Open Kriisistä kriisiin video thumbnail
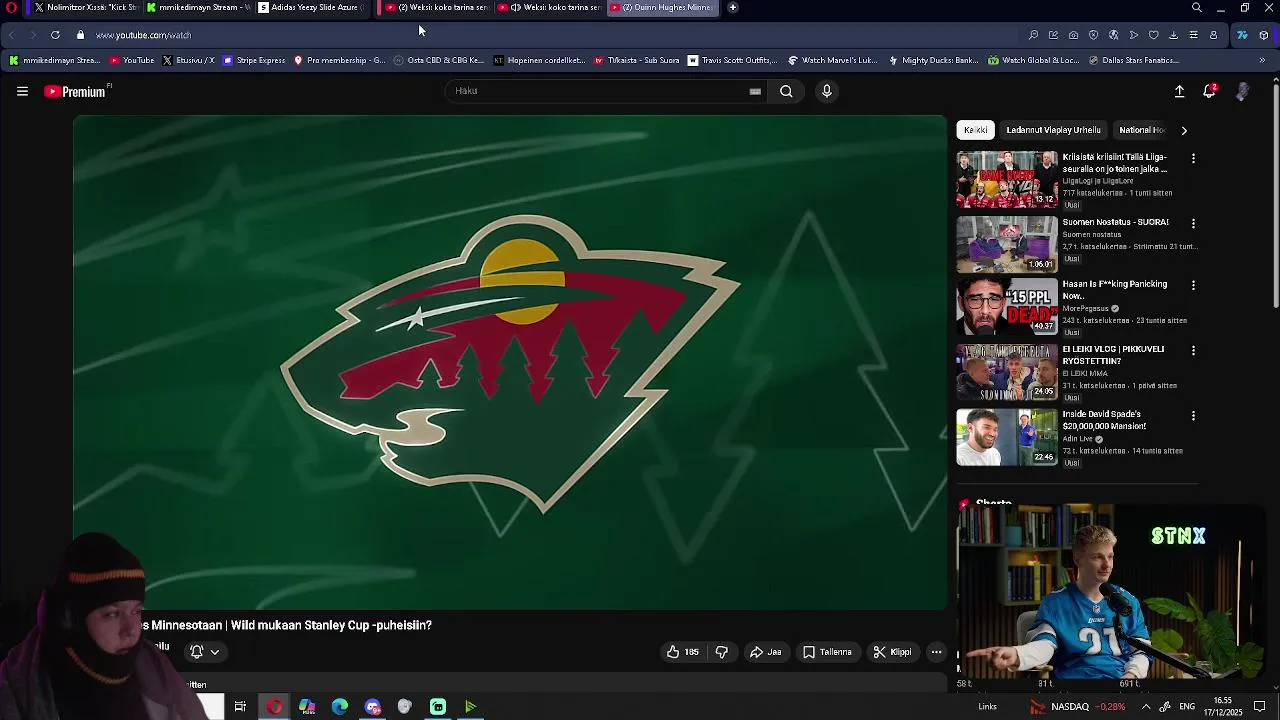This screenshot has width=1280, height=720. pyautogui.click(x=1007, y=179)
